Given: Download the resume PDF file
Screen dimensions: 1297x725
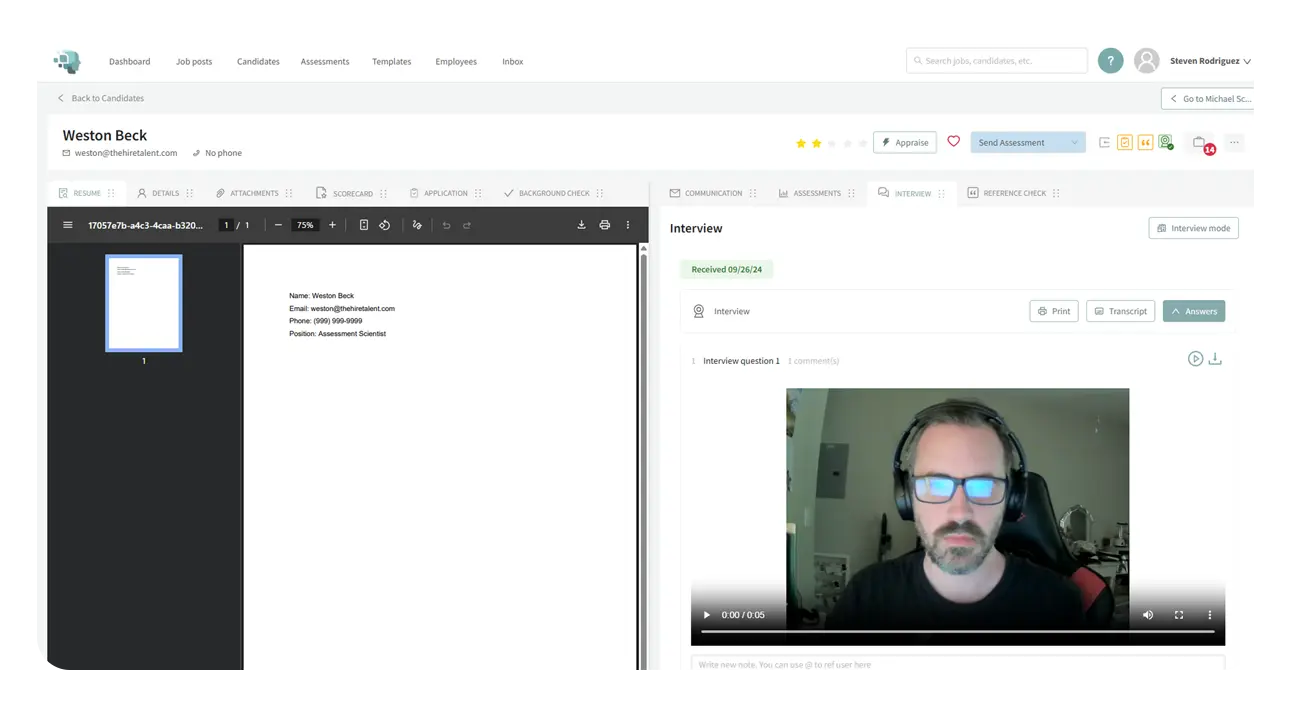Looking at the screenshot, I should point(581,225).
